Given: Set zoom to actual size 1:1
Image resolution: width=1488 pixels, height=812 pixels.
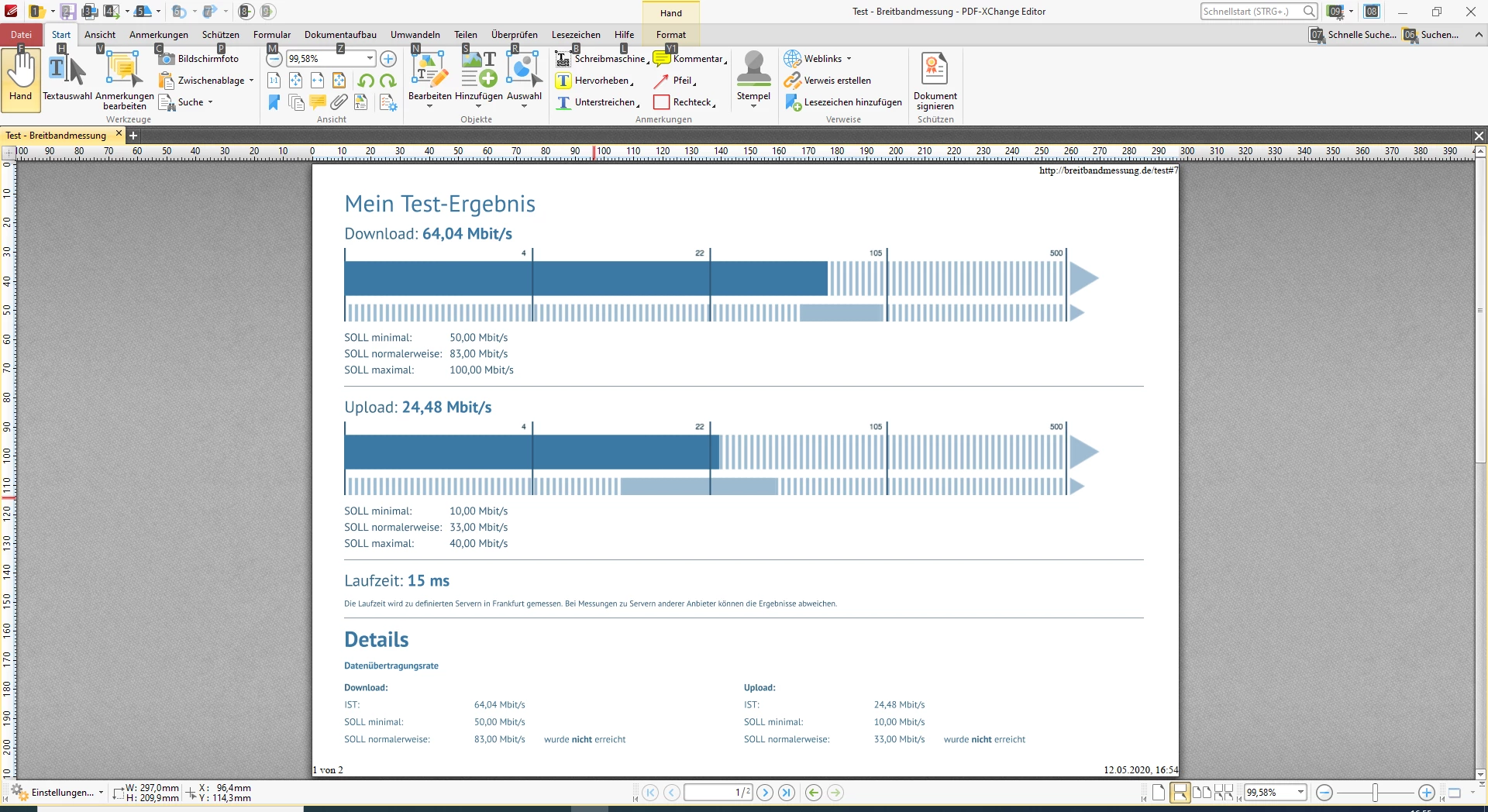Looking at the screenshot, I should tap(274, 81).
